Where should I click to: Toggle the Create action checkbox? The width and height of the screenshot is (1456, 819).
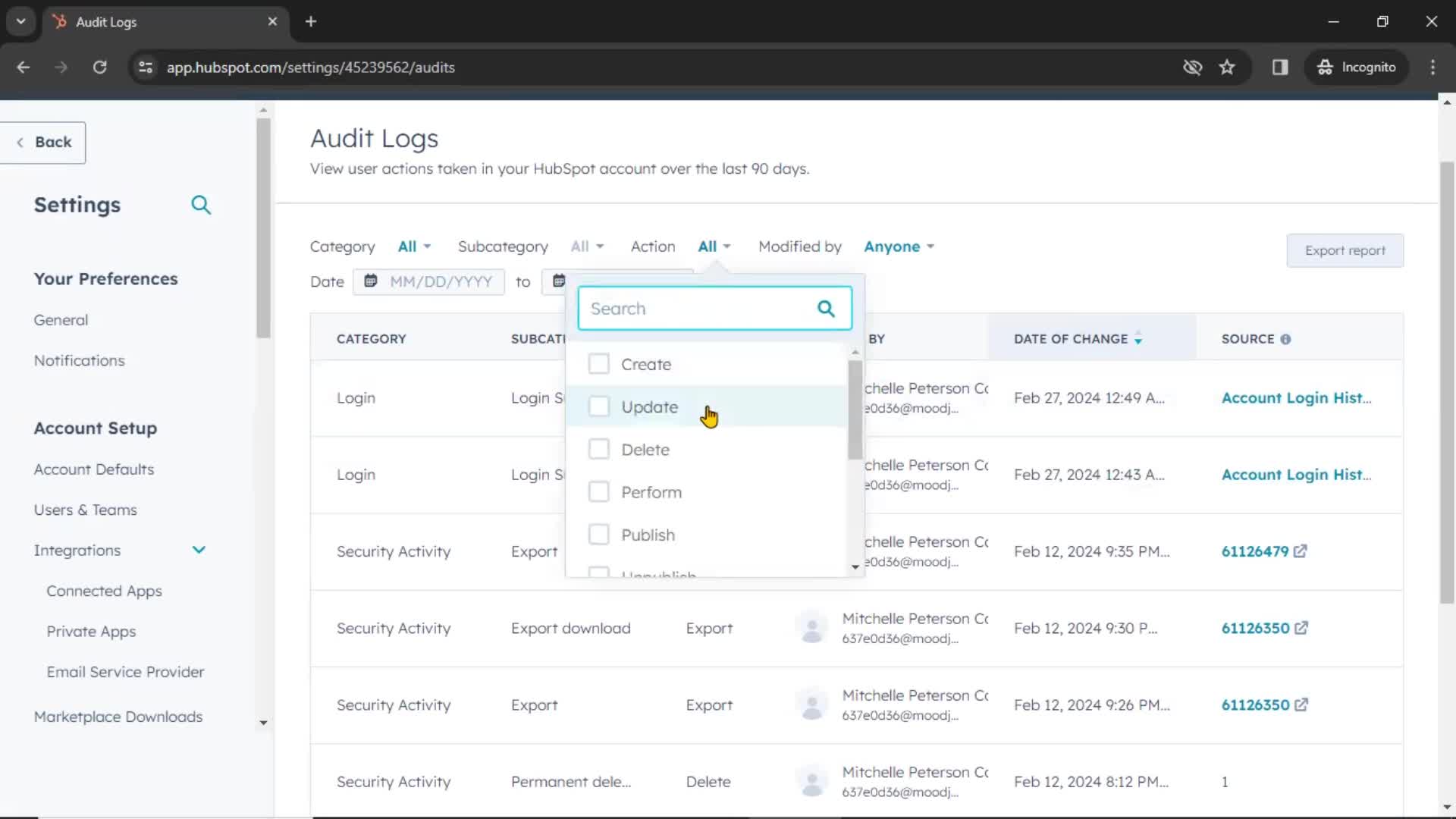tap(598, 364)
